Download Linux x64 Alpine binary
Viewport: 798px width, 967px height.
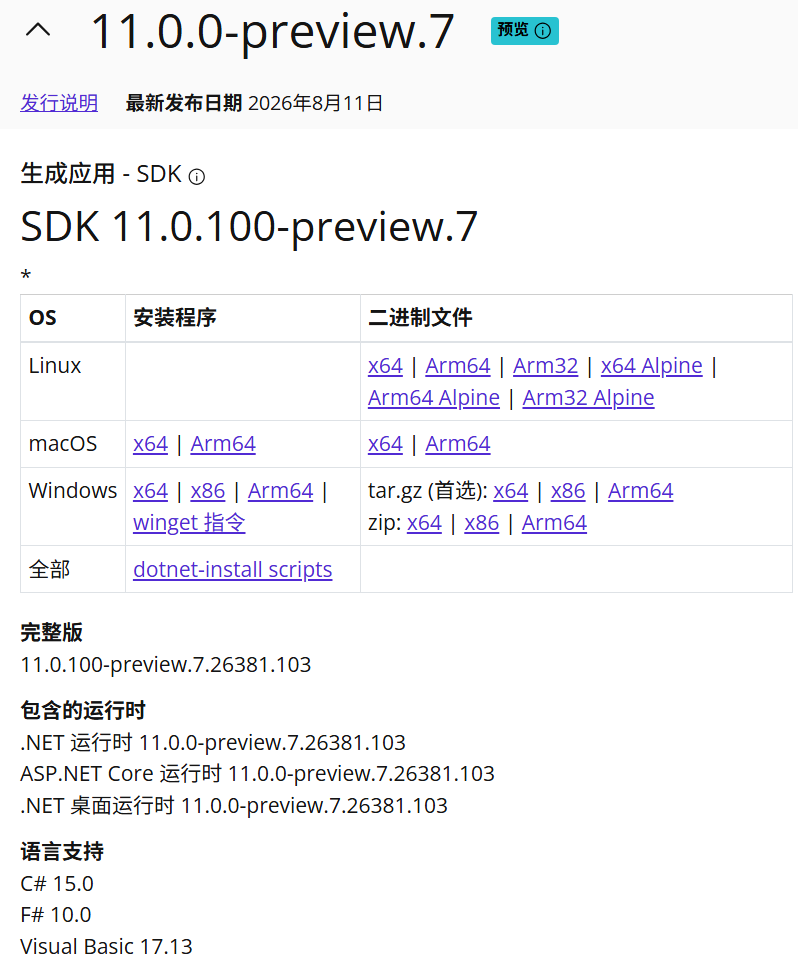tap(652, 366)
